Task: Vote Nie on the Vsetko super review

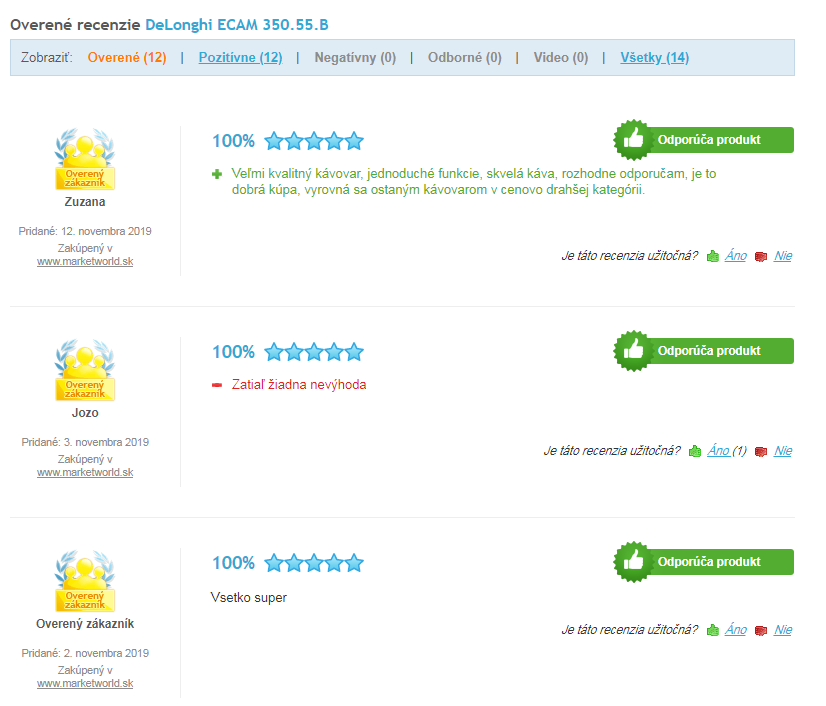Action: click(x=783, y=630)
